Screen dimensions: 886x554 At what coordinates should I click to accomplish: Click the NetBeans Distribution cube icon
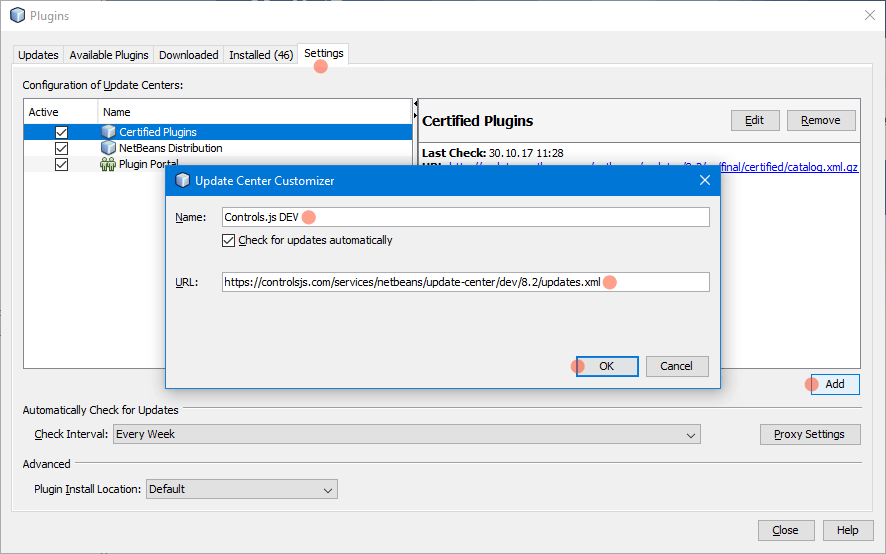tap(108, 148)
